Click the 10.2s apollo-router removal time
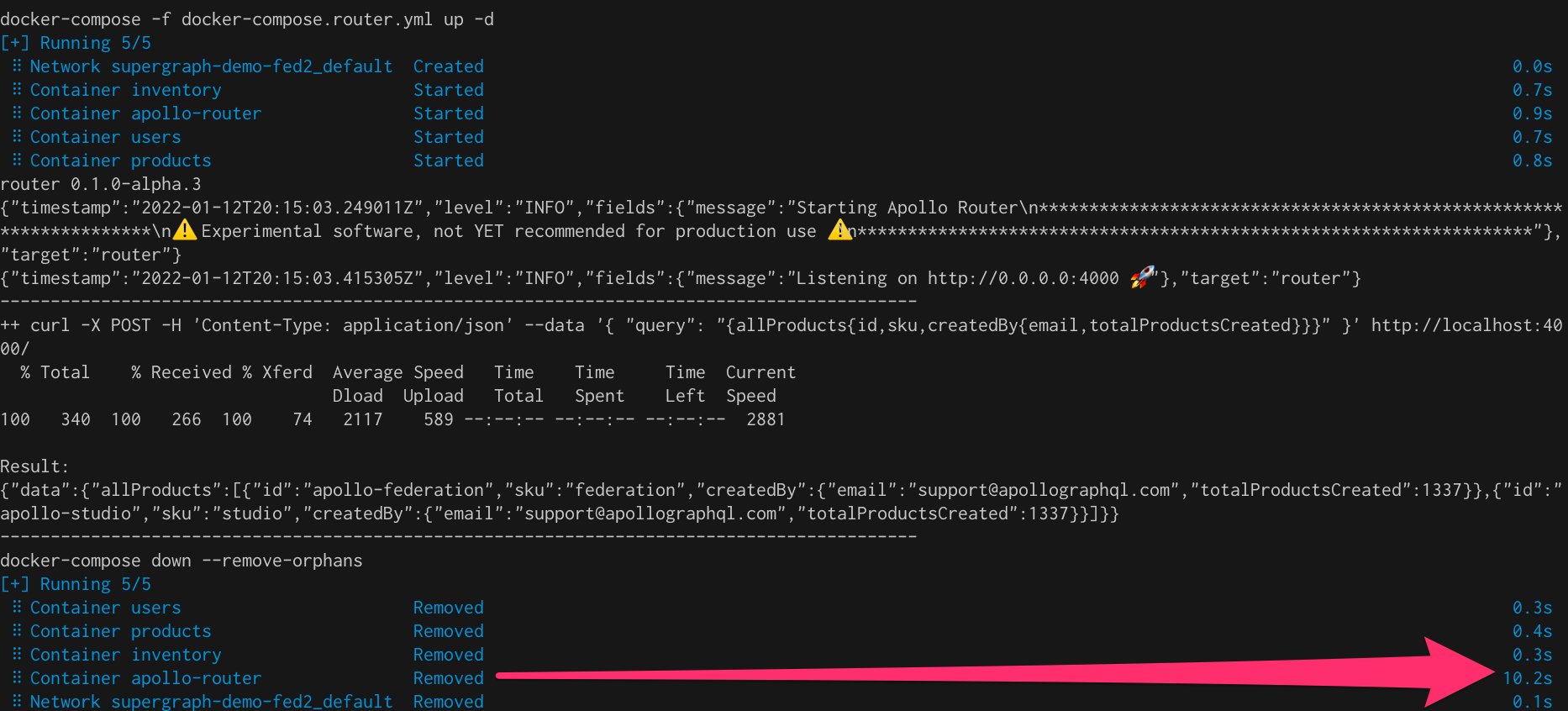The height and width of the screenshot is (711, 1568). 1527,678
